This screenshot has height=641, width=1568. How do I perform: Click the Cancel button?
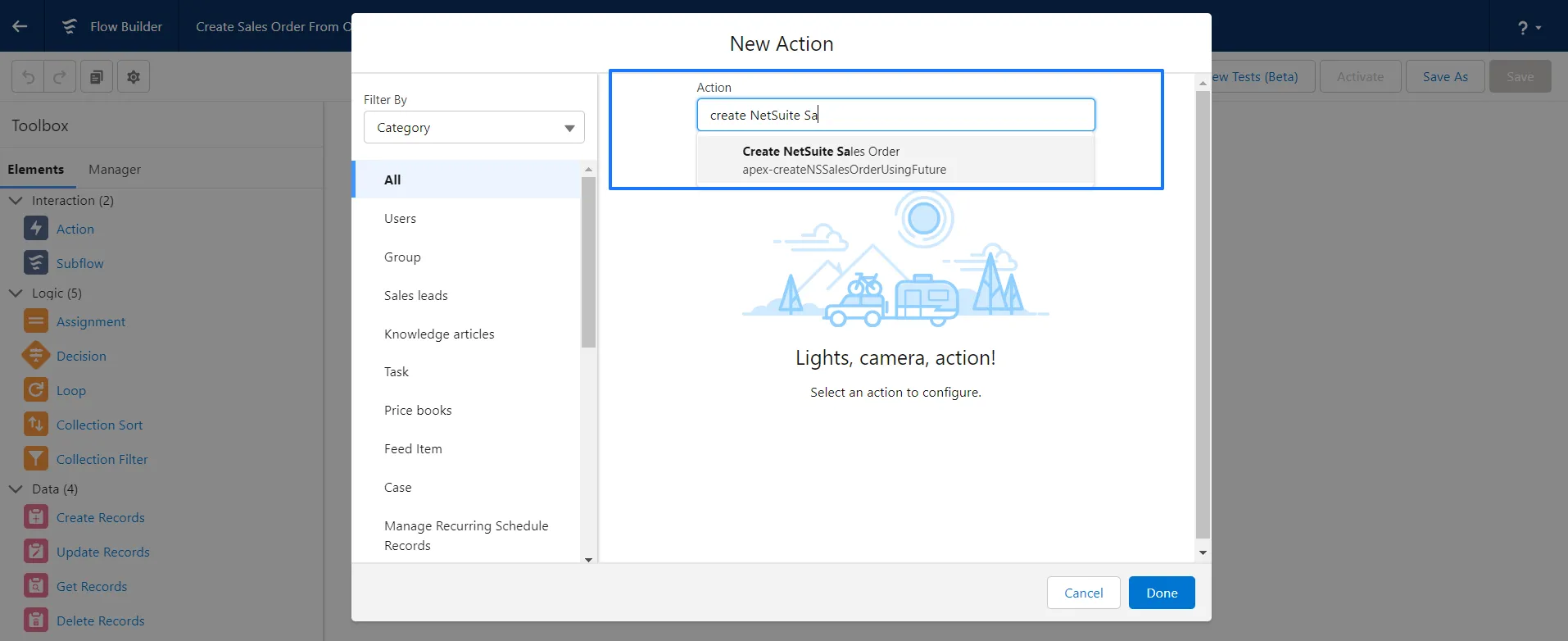[1083, 593]
